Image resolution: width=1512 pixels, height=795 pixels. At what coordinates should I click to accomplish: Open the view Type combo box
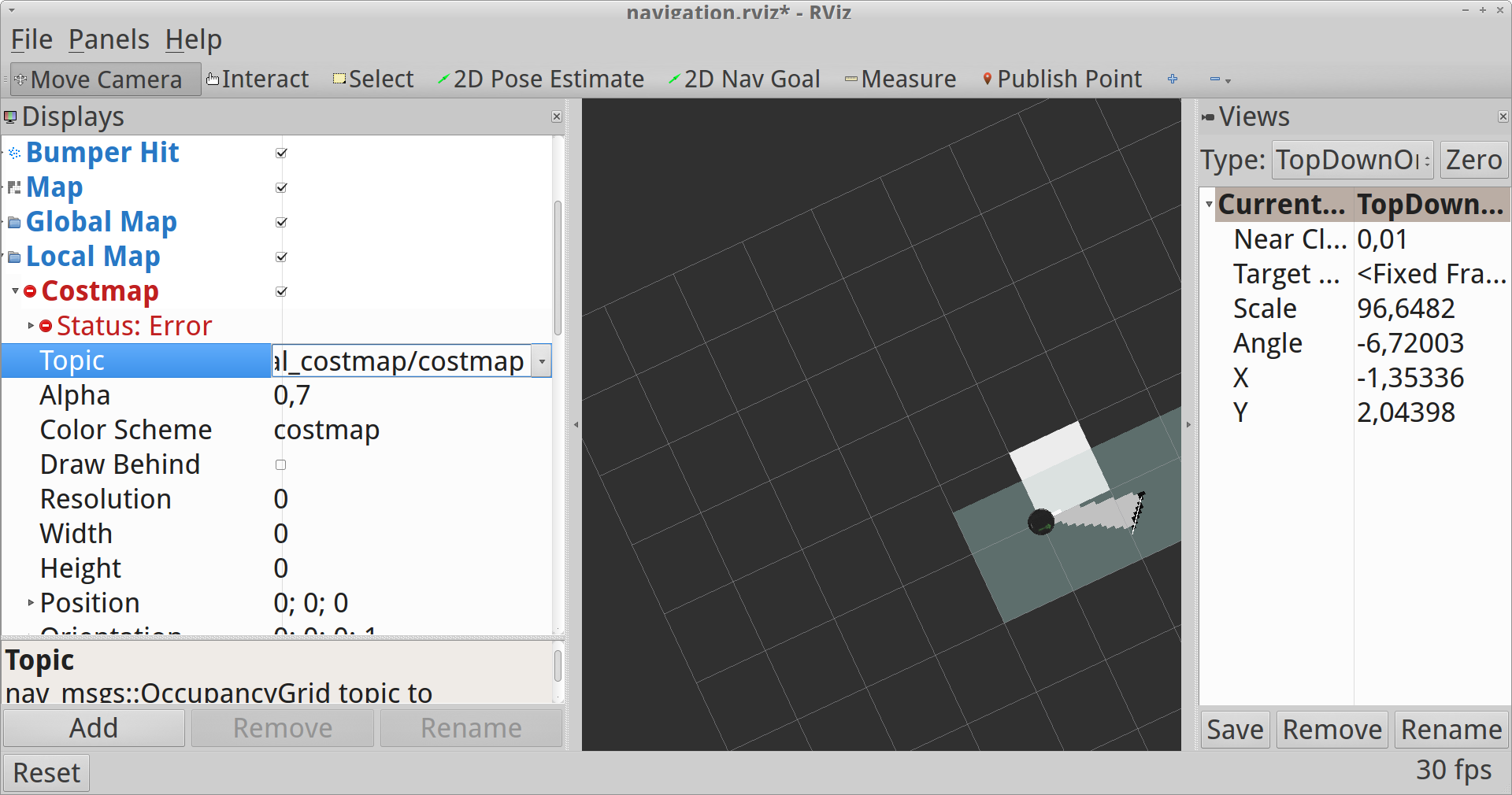pyautogui.click(x=1352, y=160)
